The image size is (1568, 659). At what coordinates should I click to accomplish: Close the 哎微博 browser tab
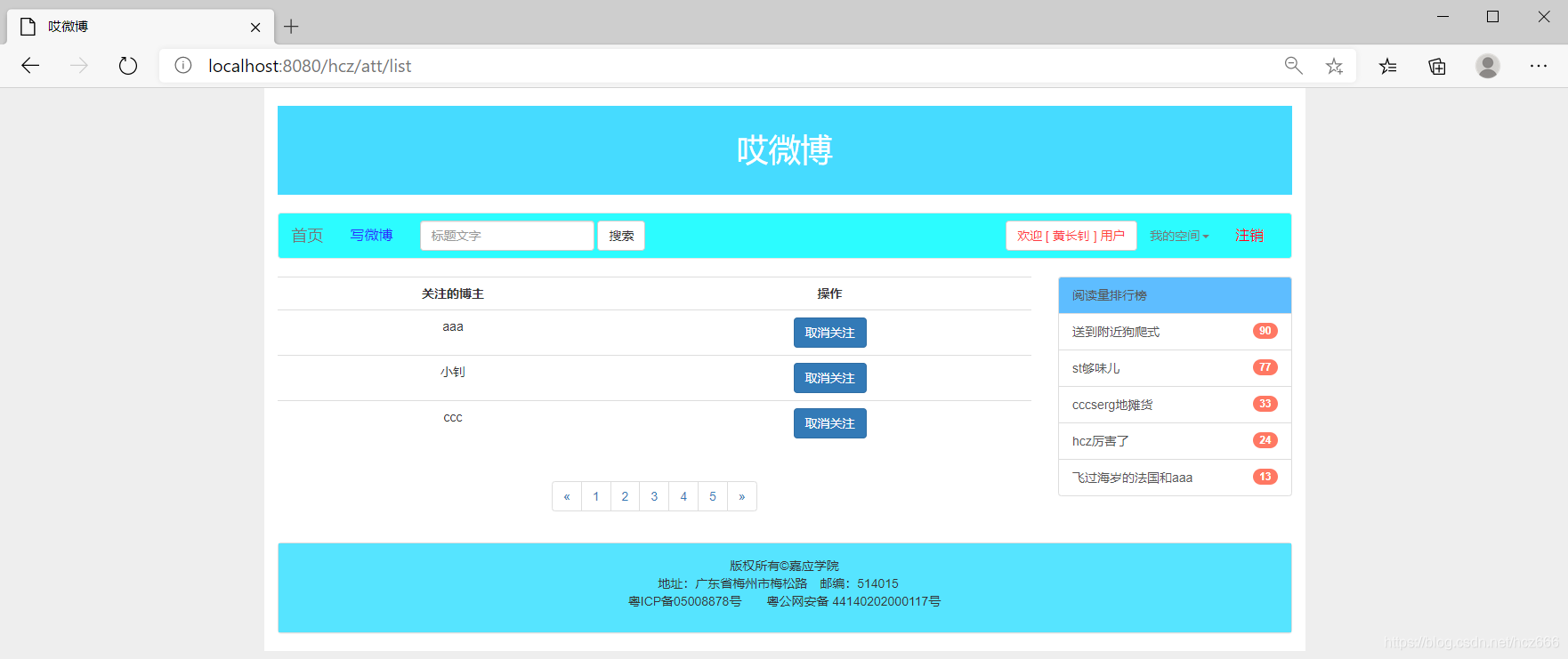[255, 27]
